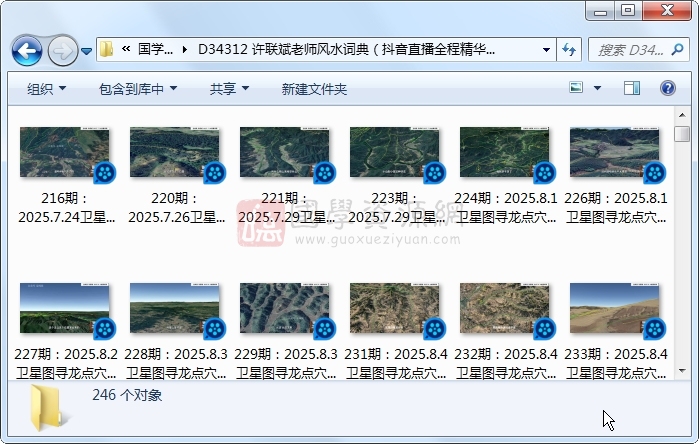This screenshot has width=699, height=444.
Task: Select the 220期 video thumbnail
Action: pyautogui.click(x=174, y=152)
